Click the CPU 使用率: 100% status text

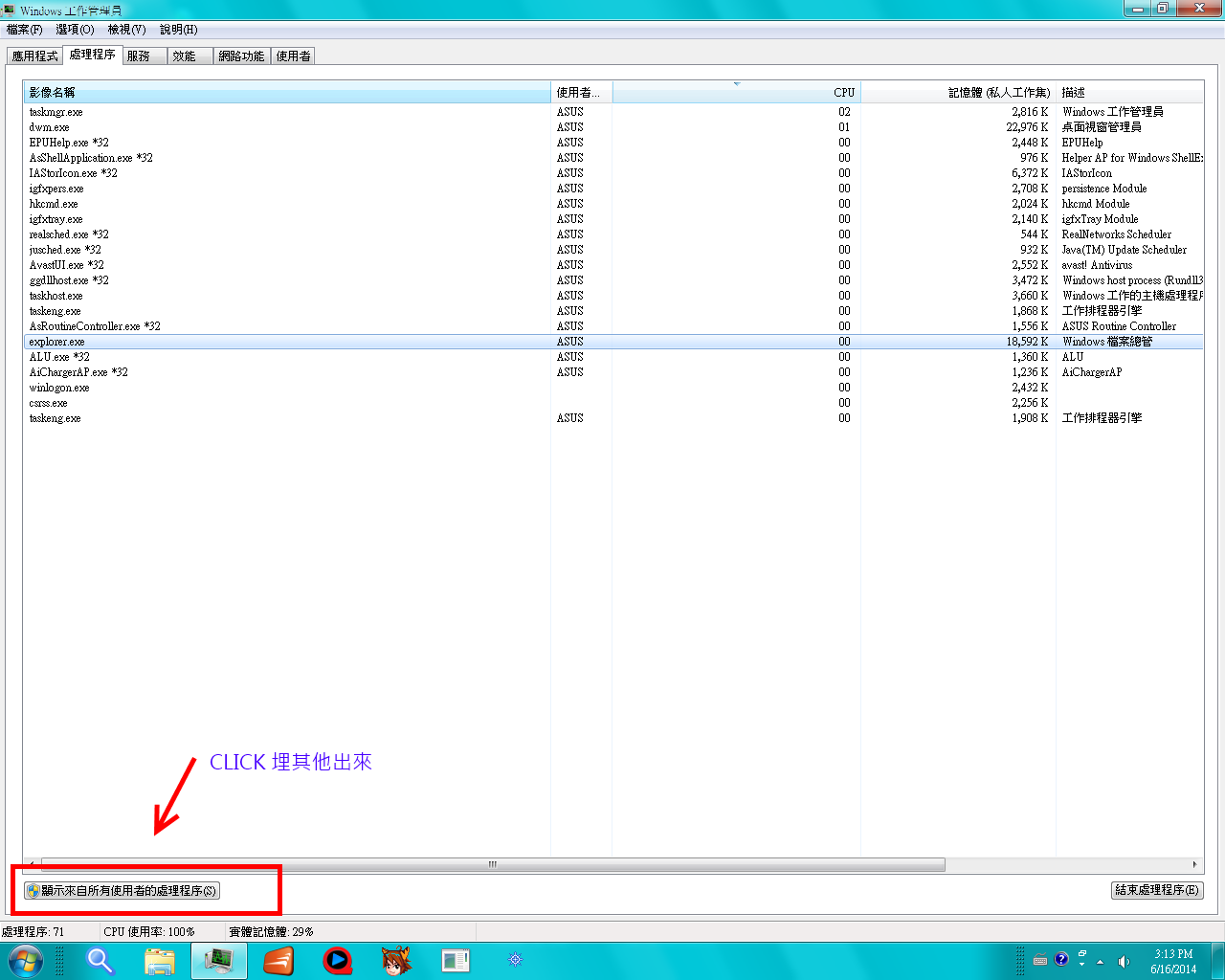coord(149,931)
